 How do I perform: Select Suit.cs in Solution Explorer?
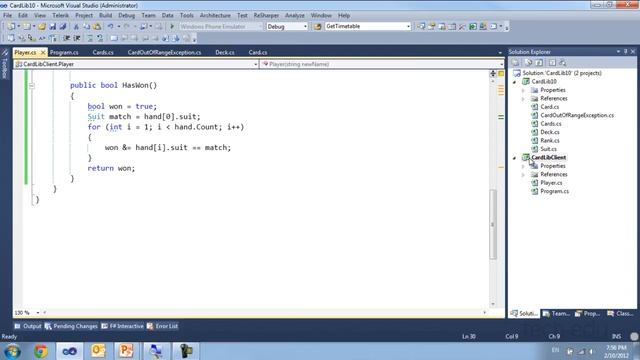(548, 149)
